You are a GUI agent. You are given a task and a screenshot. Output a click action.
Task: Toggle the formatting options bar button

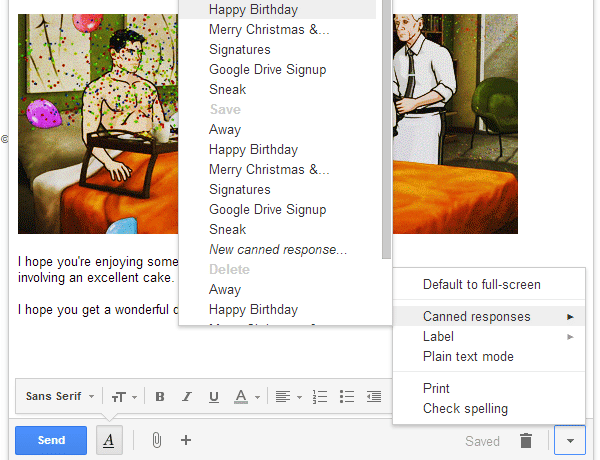109,440
